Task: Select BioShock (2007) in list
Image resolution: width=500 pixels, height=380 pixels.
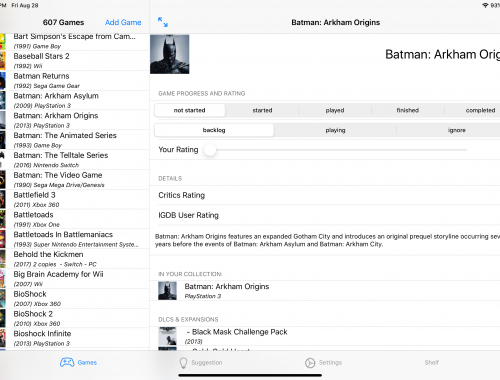Action: pyautogui.click(x=74, y=298)
